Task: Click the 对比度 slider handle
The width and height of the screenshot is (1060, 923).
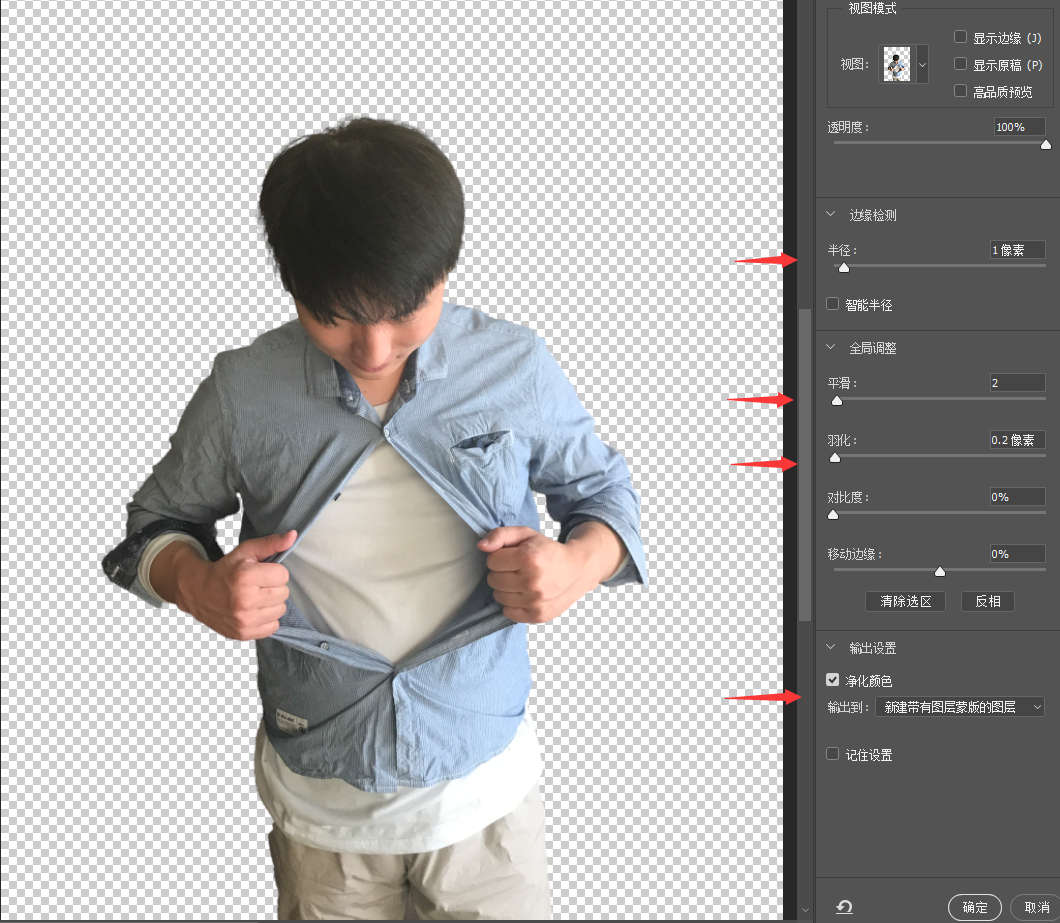Action: [833, 515]
